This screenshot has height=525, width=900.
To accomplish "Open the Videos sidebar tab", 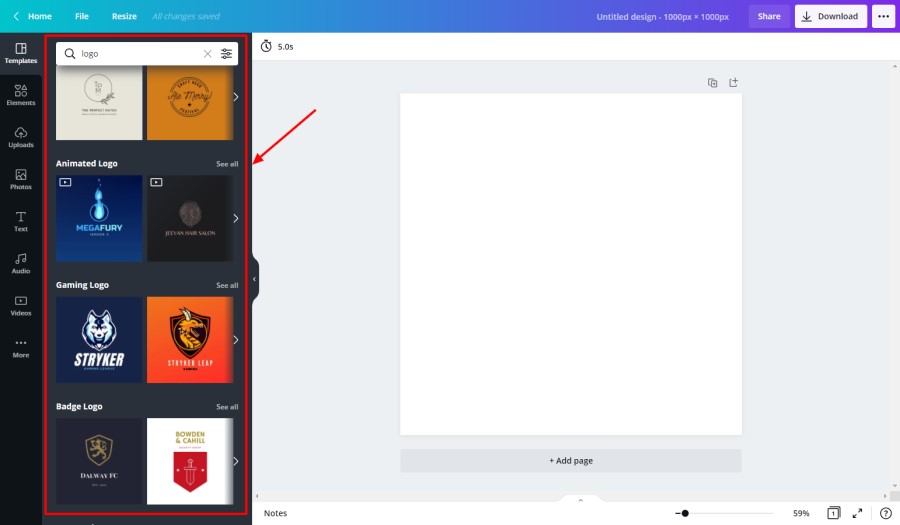I will [21, 305].
